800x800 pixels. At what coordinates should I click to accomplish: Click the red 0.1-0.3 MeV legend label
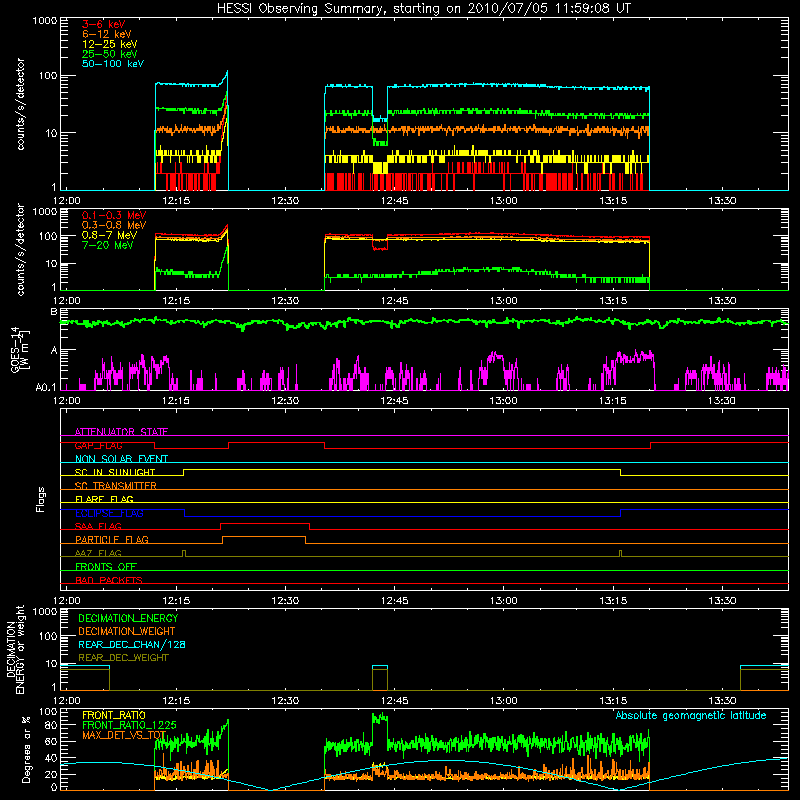[114, 215]
